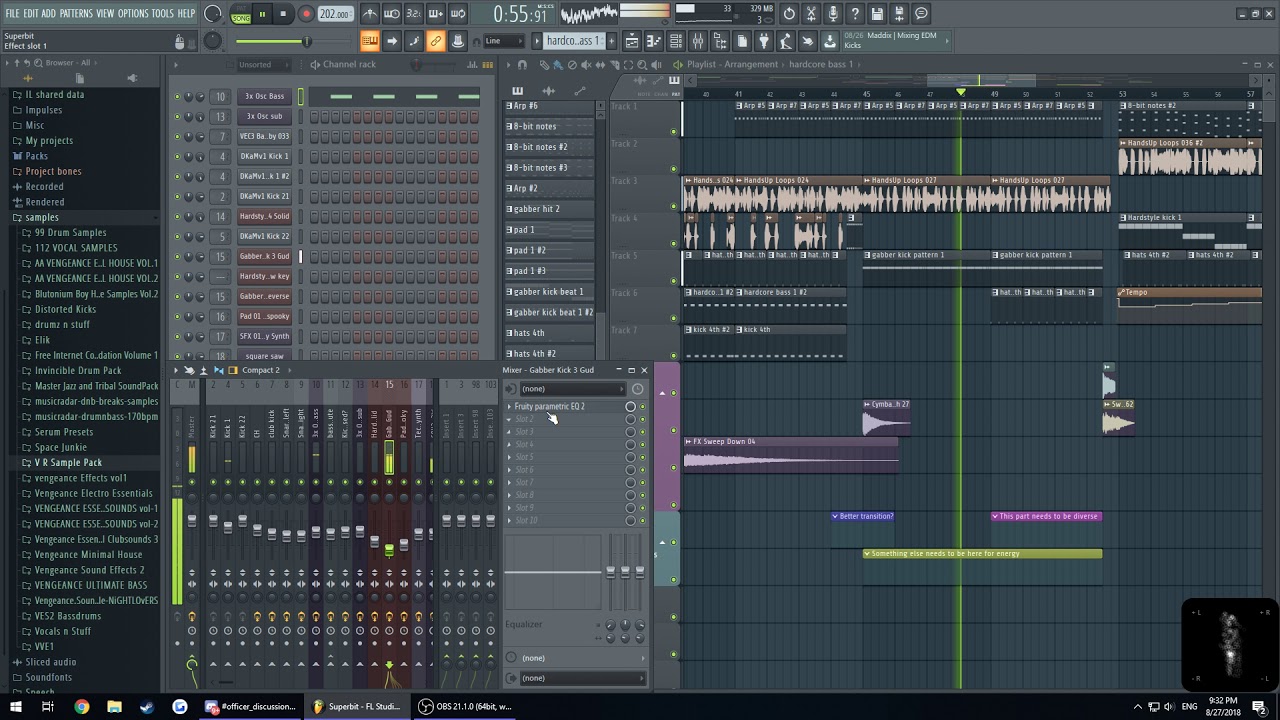Toggle Song mode switch
The width and height of the screenshot is (1280, 720).
(x=241, y=14)
